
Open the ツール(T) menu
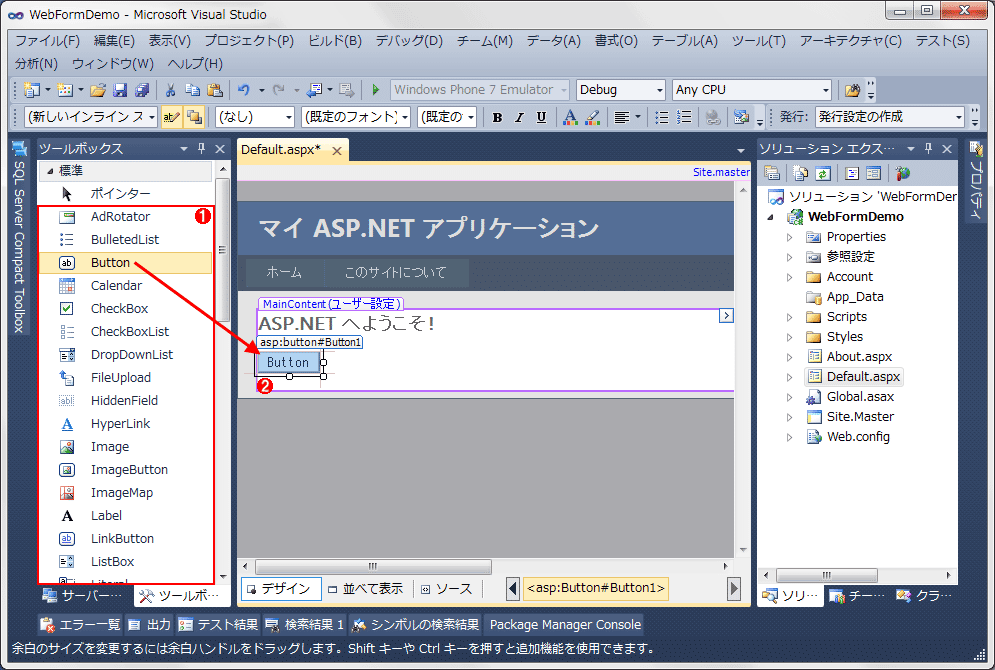click(x=759, y=41)
